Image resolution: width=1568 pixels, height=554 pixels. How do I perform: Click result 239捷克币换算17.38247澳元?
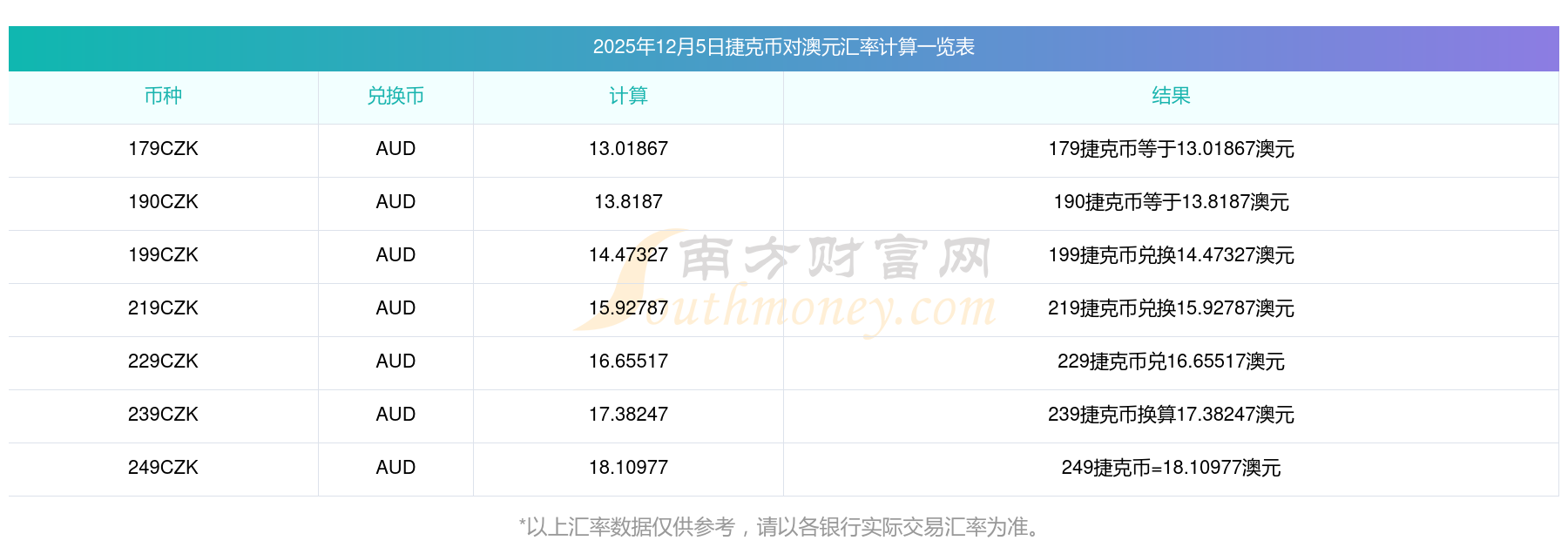point(1171,415)
